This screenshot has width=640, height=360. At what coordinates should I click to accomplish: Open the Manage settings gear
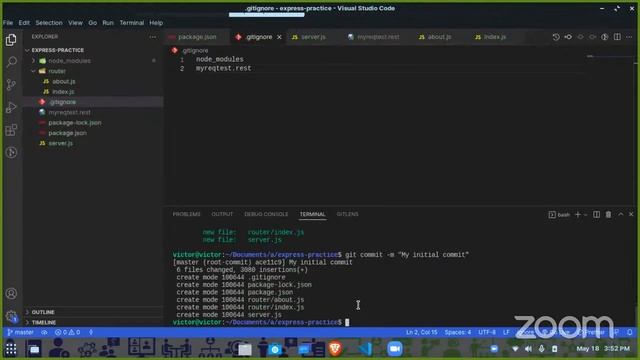(x=11, y=316)
